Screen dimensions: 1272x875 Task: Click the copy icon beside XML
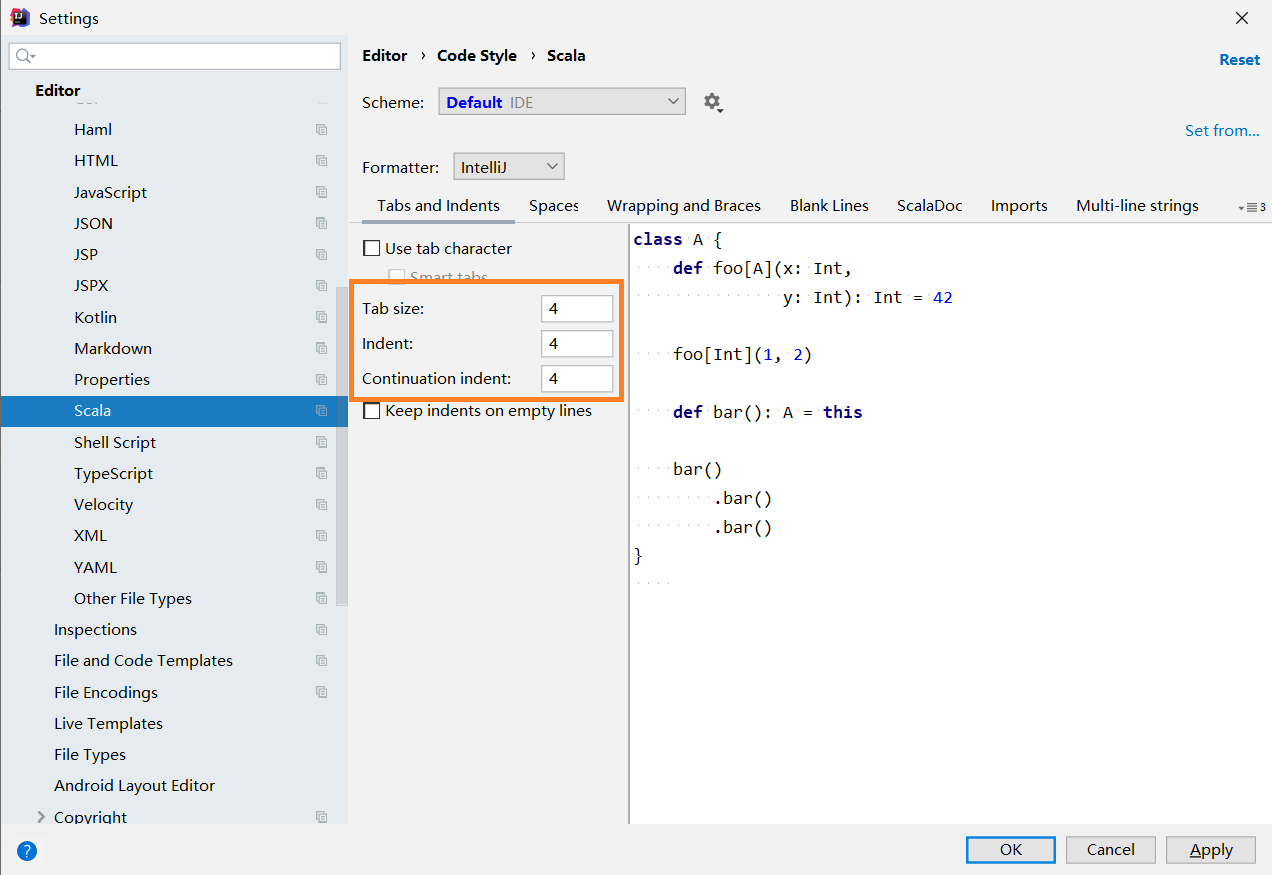(321, 536)
